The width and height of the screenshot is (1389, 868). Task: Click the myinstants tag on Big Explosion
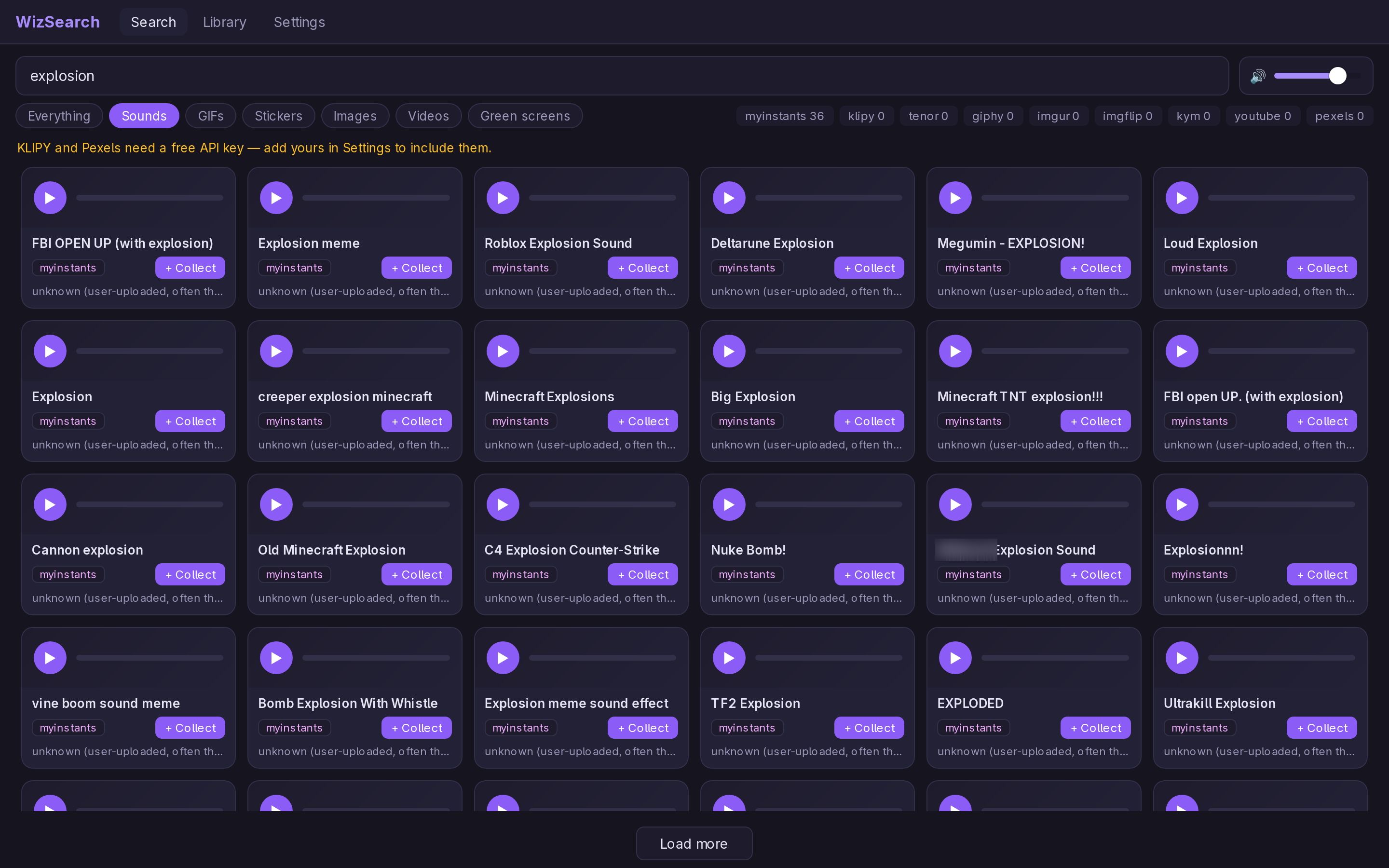(747, 421)
